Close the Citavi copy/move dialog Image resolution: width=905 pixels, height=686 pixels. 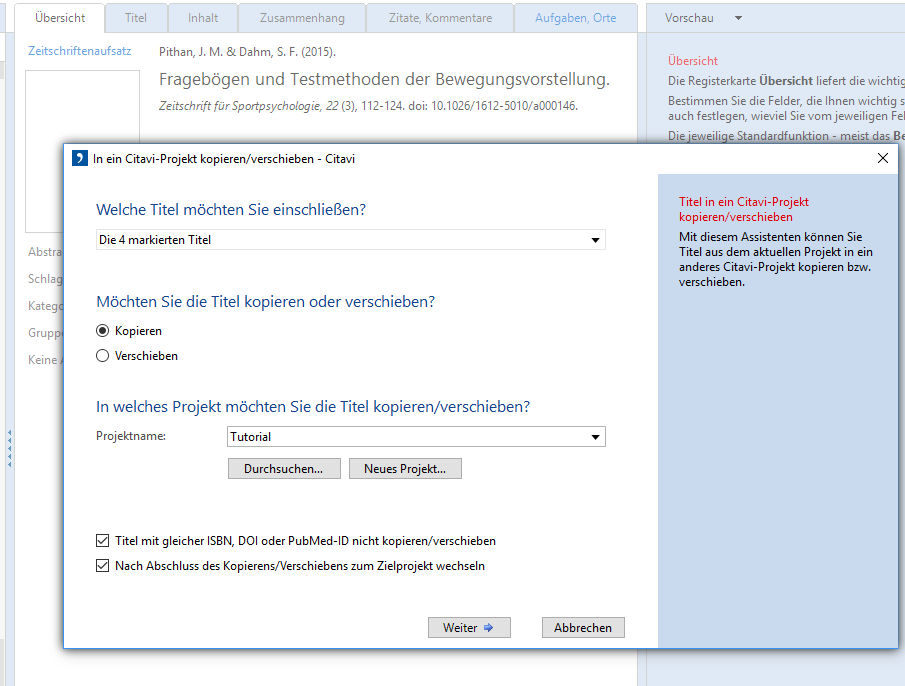click(x=882, y=158)
